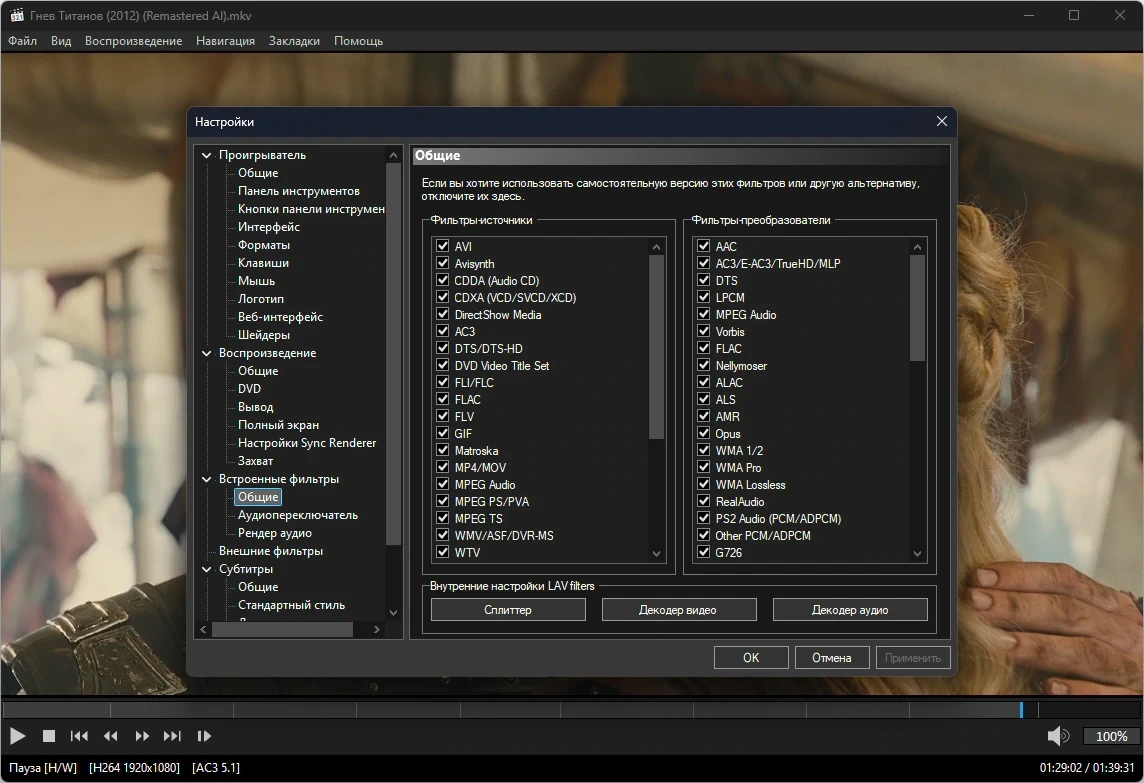1144x783 pixels.
Task: Uncheck the Matroska source filter
Action: coord(442,450)
